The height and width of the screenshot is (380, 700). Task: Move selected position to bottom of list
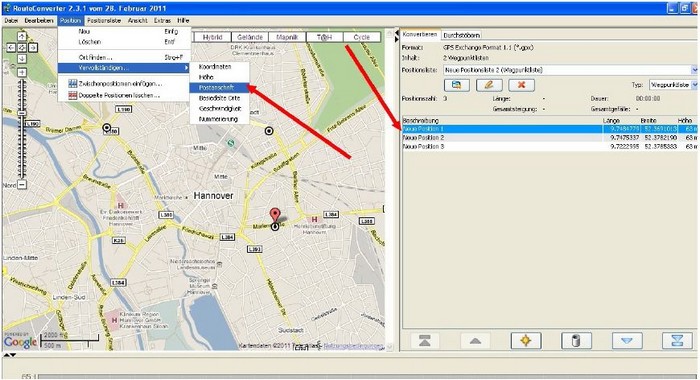click(x=677, y=341)
